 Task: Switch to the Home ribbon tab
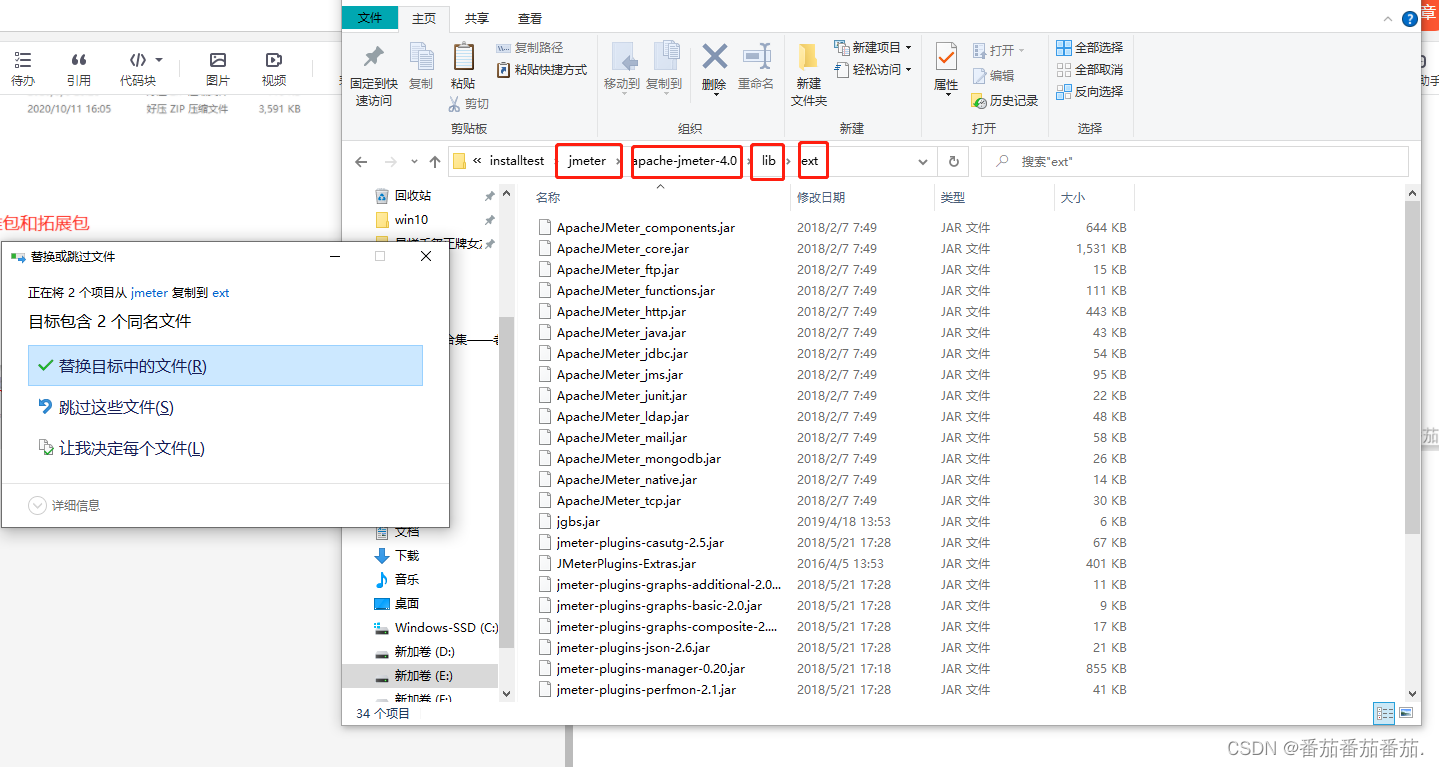424,18
